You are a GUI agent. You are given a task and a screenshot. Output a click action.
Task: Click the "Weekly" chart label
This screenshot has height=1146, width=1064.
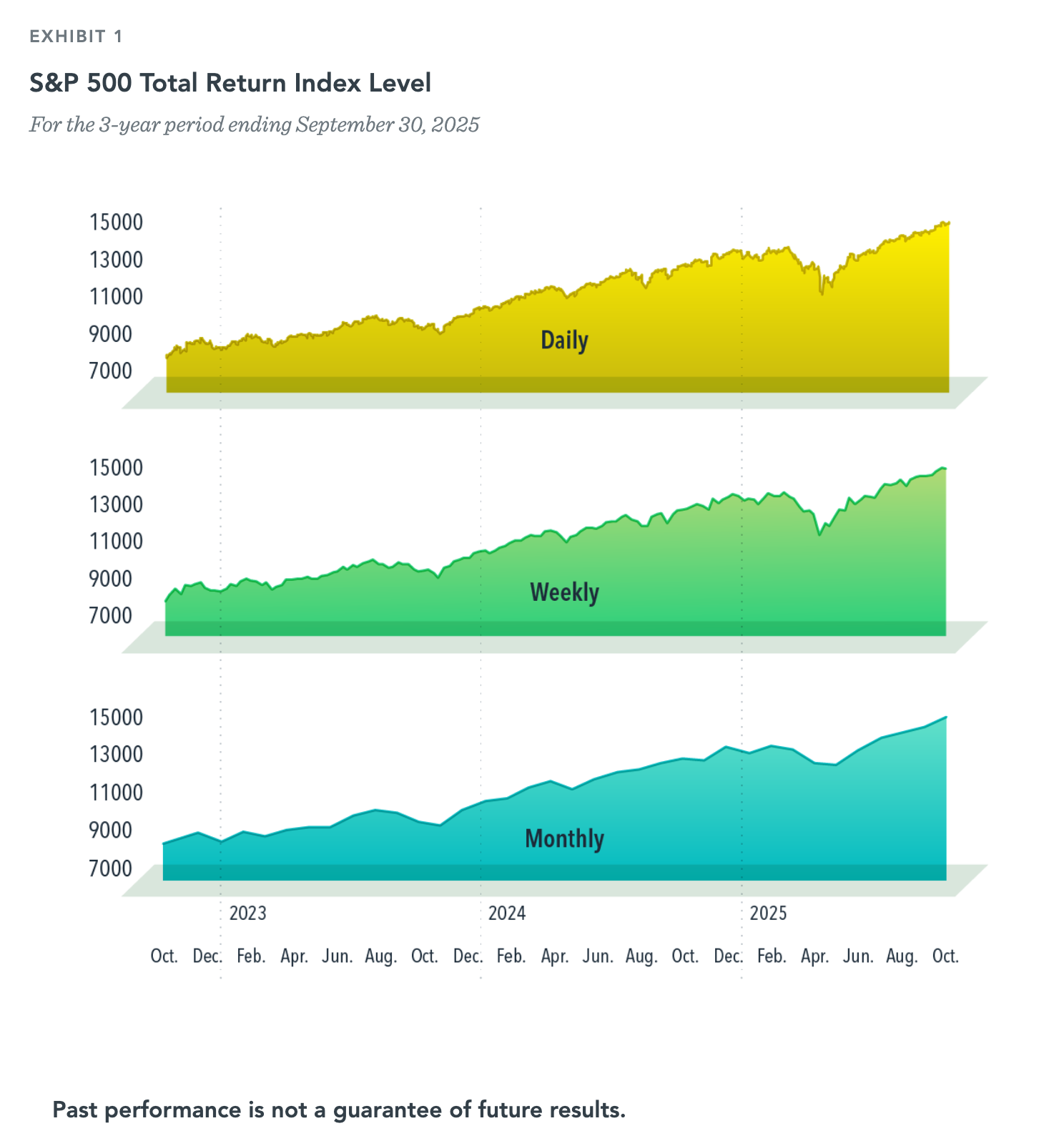pos(564,592)
